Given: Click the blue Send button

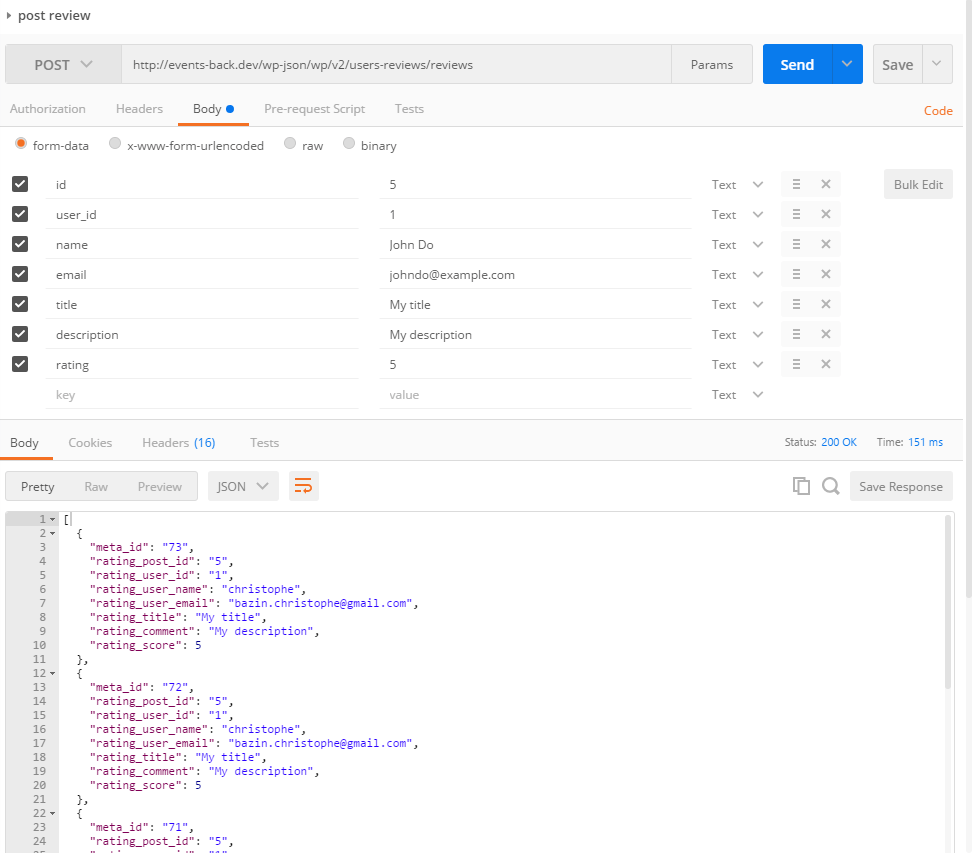Looking at the screenshot, I should 797,64.
